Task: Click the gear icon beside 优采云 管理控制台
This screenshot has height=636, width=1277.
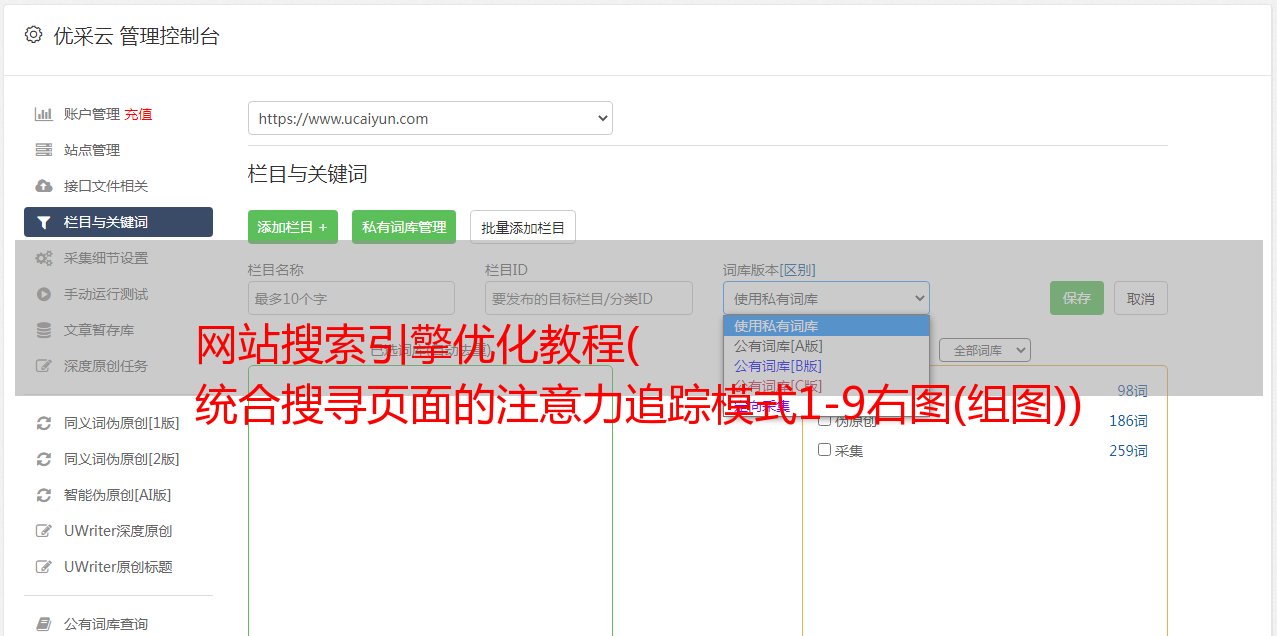Action: [x=33, y=35]
